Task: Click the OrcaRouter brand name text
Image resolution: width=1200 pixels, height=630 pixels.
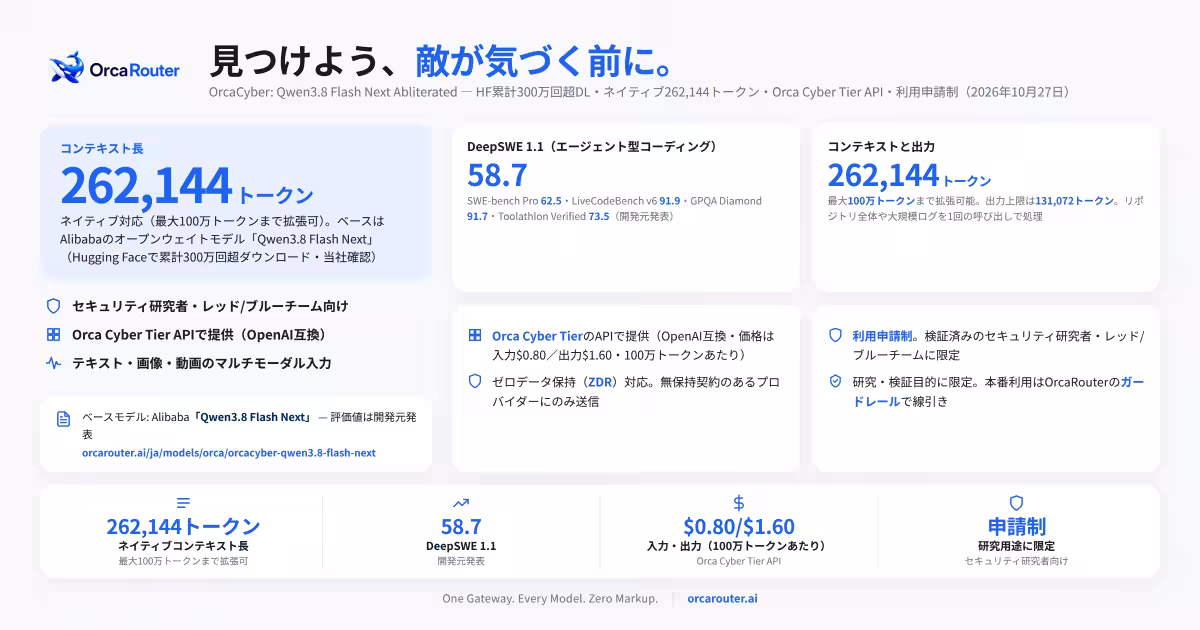Action: [x=134, y=70]
